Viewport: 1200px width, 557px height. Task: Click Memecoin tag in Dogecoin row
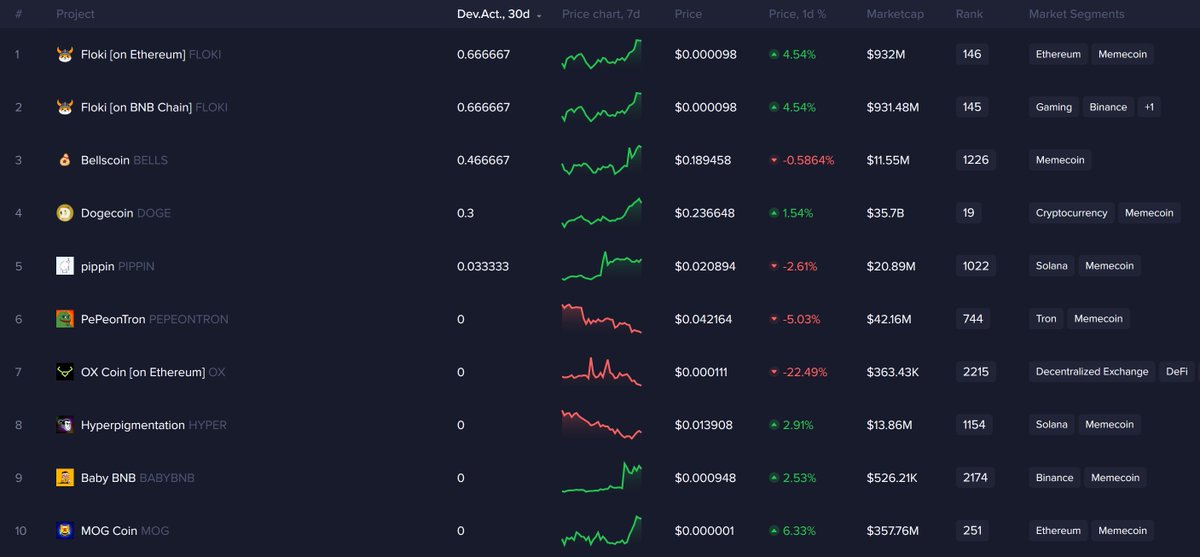click(x=1149, y=213)
